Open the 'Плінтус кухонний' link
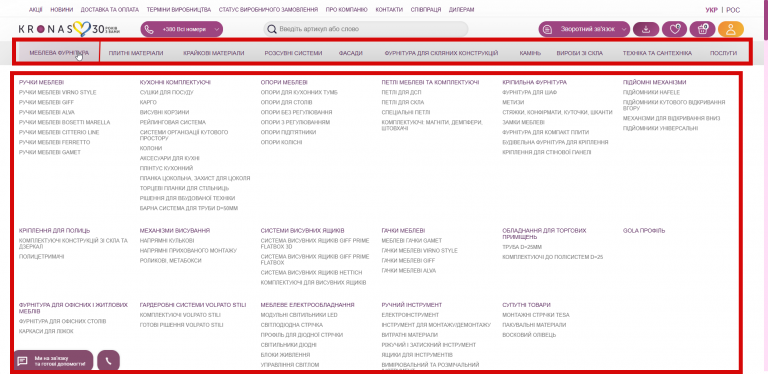 pyautogui.click(x=166, y=168)
